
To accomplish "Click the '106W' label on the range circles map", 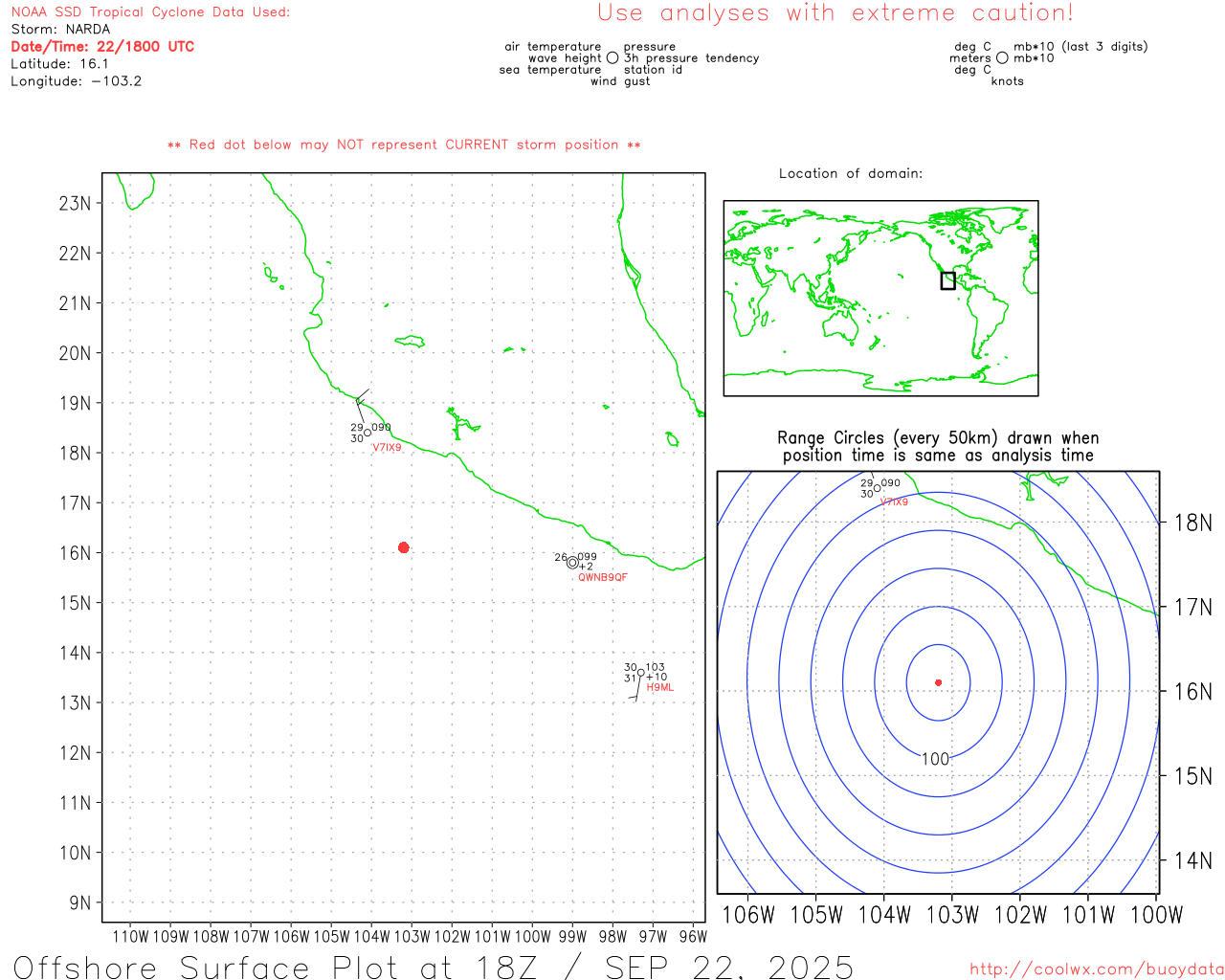I will point(748,915).
